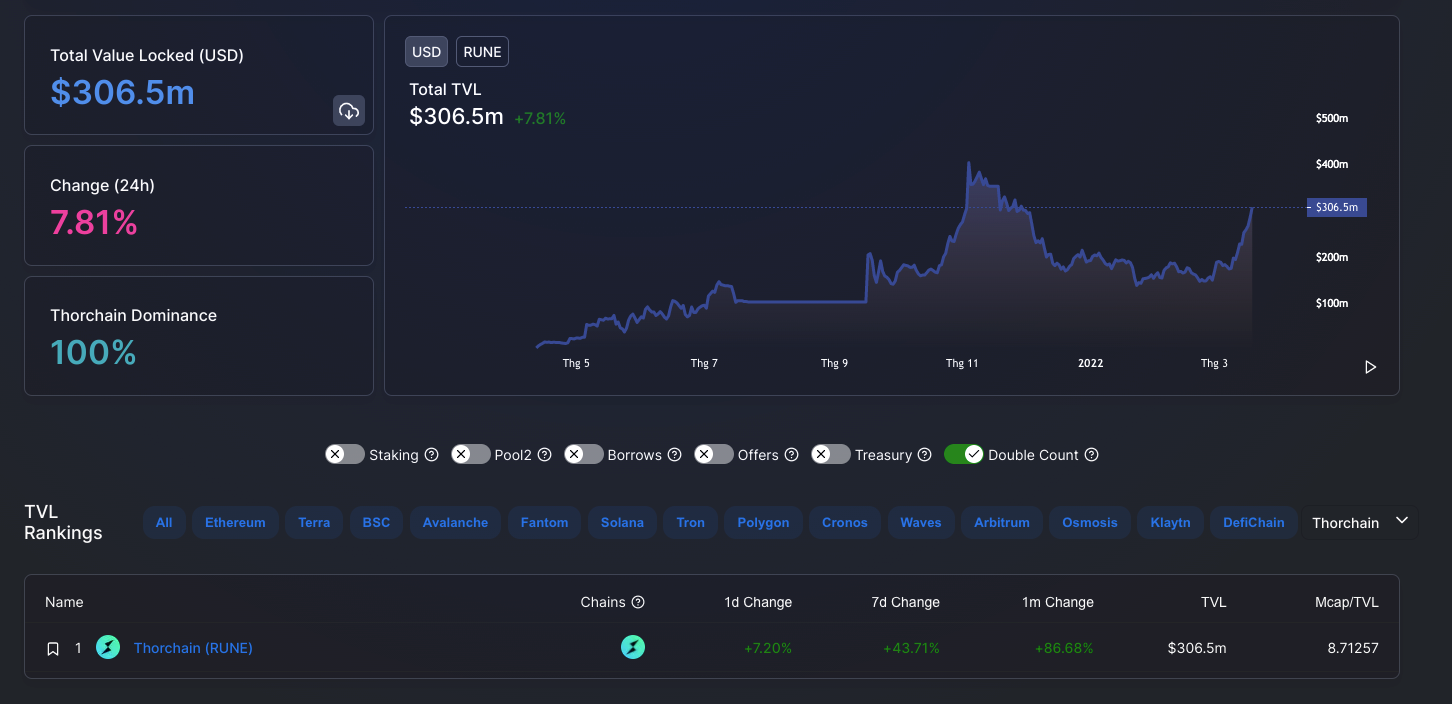This screenshot has width=1452, height=704.
Task: Switch chart denomination to RUNE
Action: (483, 52)
